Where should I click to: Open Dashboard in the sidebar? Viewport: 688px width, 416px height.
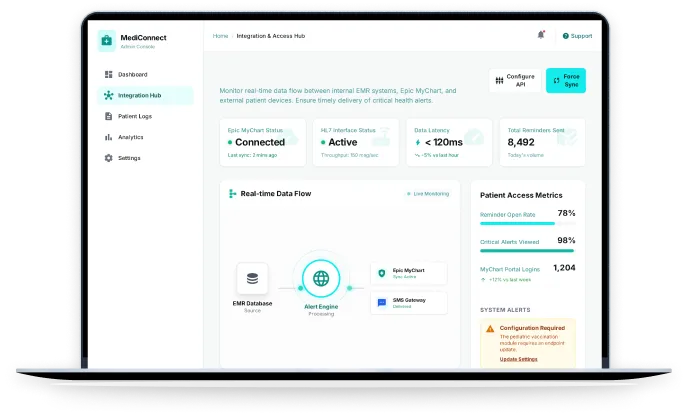[132, 74]
